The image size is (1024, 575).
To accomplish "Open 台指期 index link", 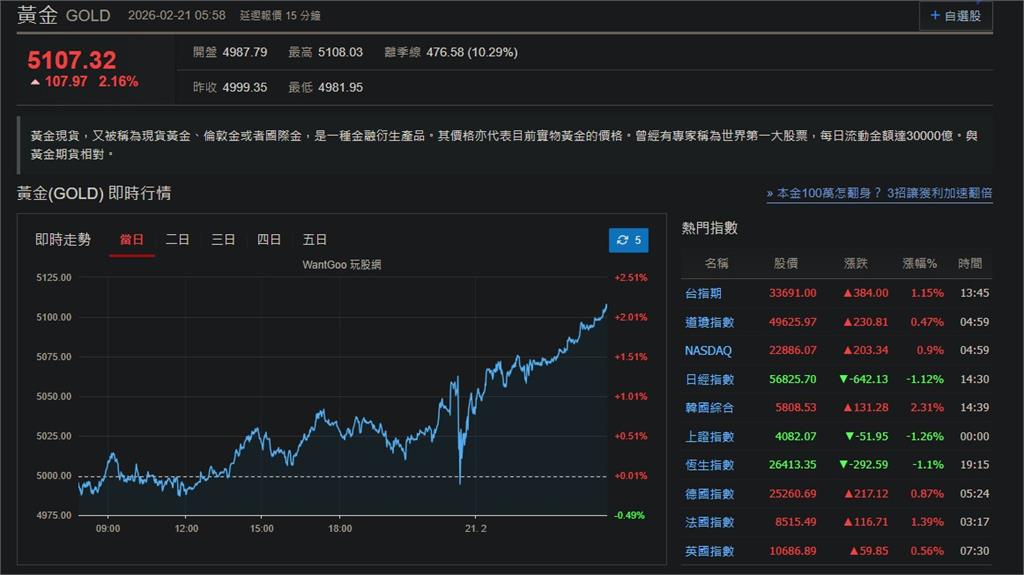I will click(x=703, y=293).
